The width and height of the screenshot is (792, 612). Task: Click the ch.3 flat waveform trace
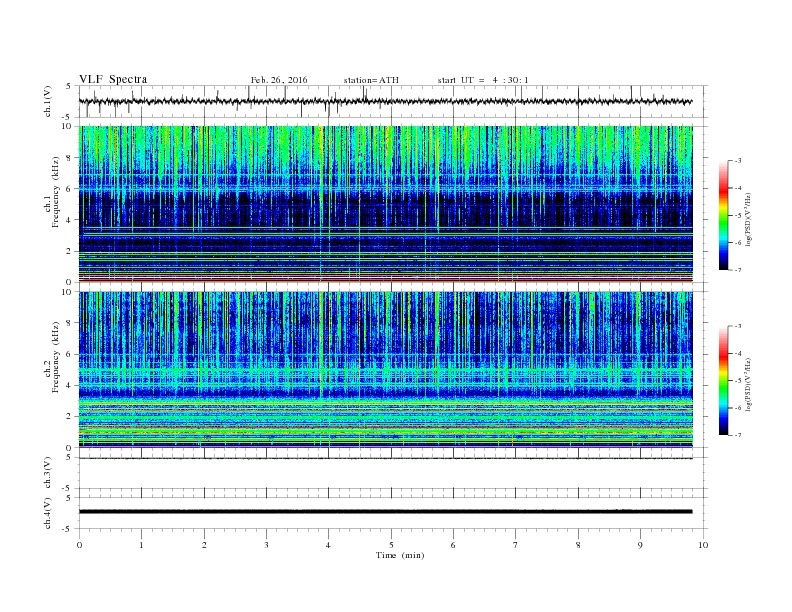[385, 458]
